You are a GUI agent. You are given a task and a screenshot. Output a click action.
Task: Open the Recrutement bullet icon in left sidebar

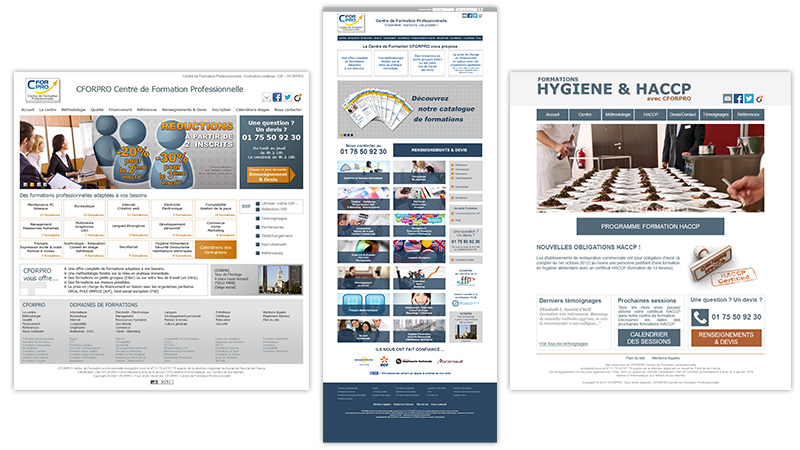pyautogui.click(x=258, y=244)
